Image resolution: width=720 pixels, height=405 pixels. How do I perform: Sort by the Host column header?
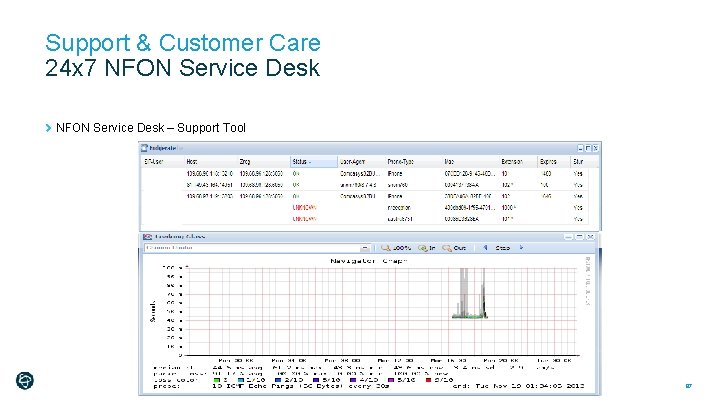pyautogui.click(x=211, y=162)
